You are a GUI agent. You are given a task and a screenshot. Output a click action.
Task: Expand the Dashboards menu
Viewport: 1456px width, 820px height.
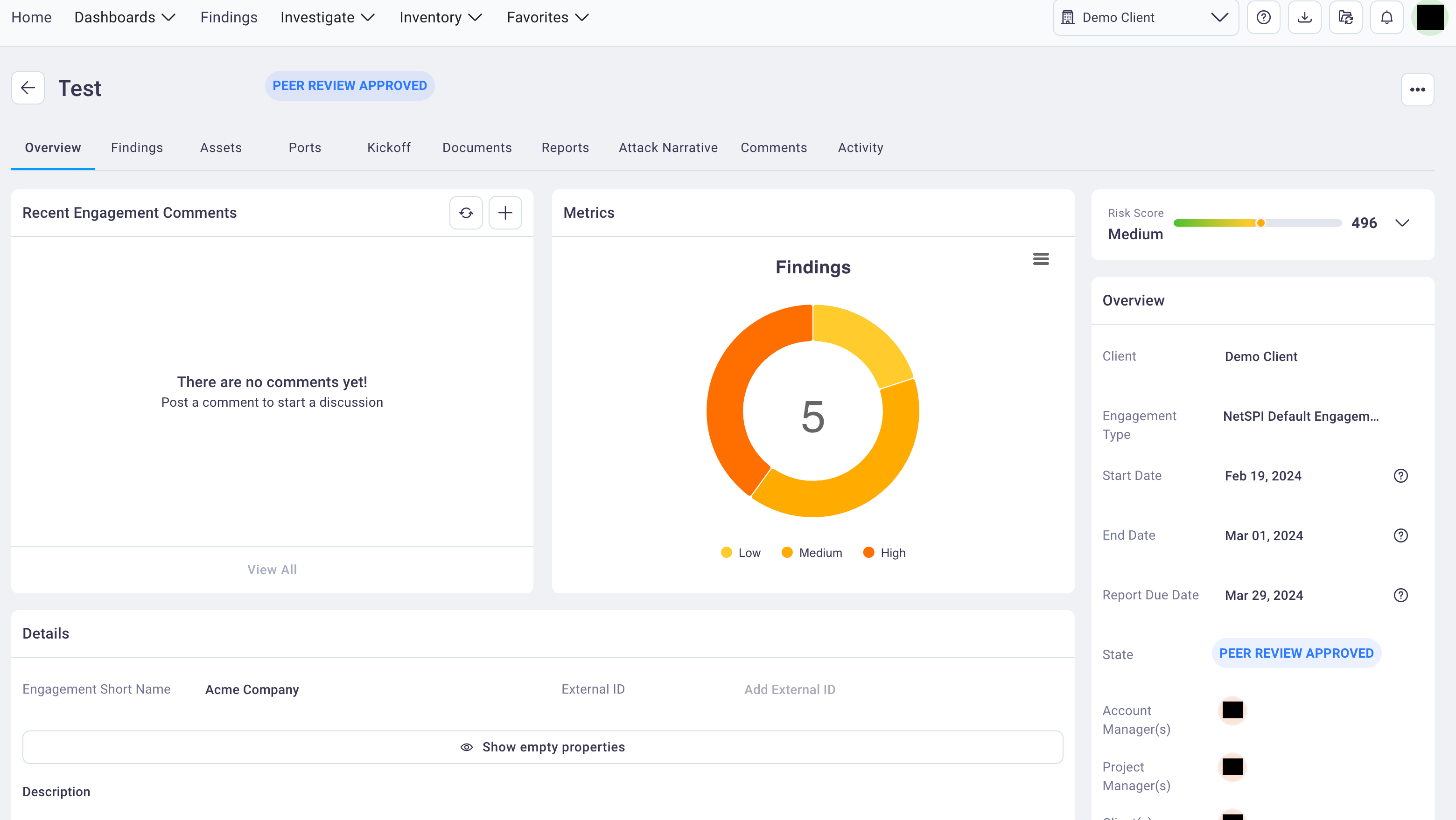coord(125,18)
